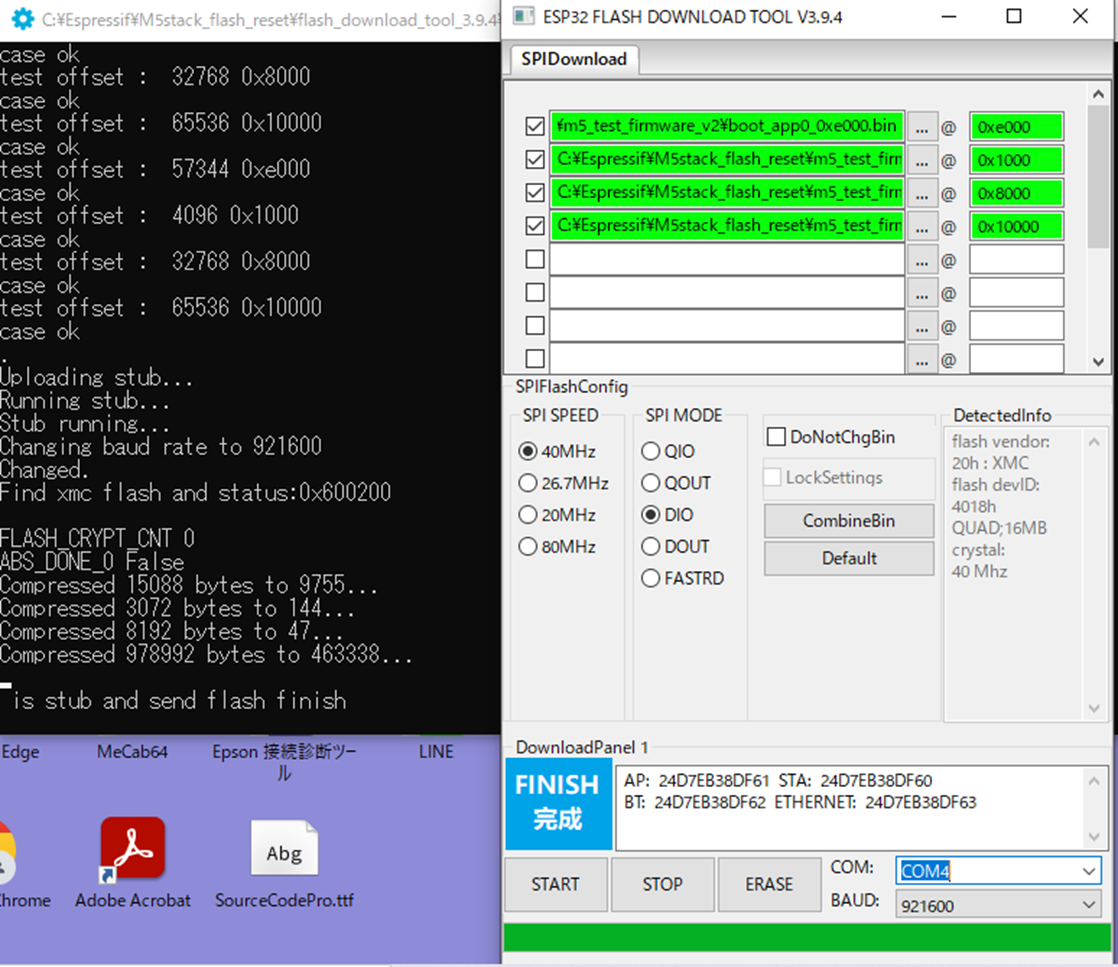This screenshot has height=967, width=1118.
Task: Click the STOP button
Action: point(662,884)
